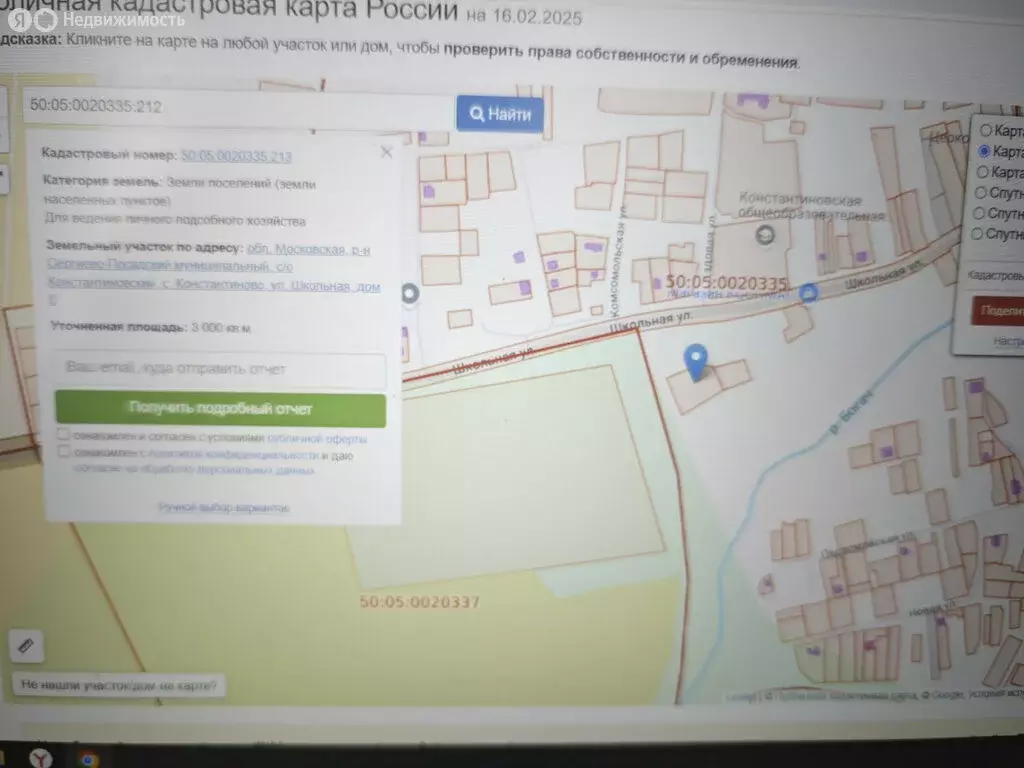This screenshot has height=768, width=1024.
Task: Select the ruler measurement tool on the map
Action: click(26, 646)
